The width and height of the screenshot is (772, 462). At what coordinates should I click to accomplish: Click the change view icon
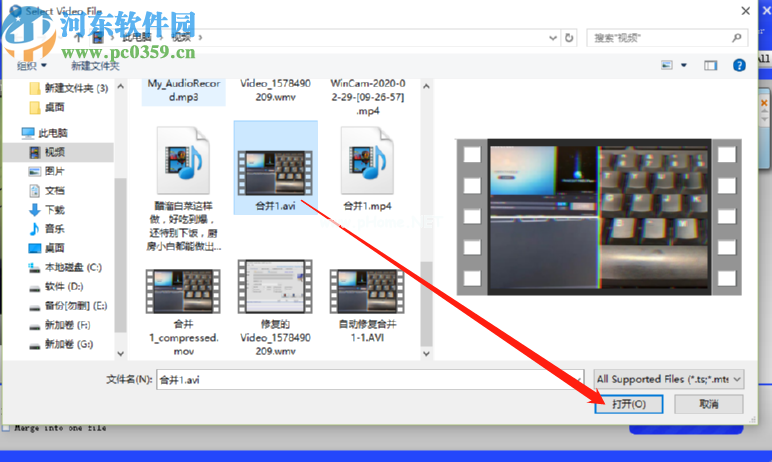tap(667, 65)
